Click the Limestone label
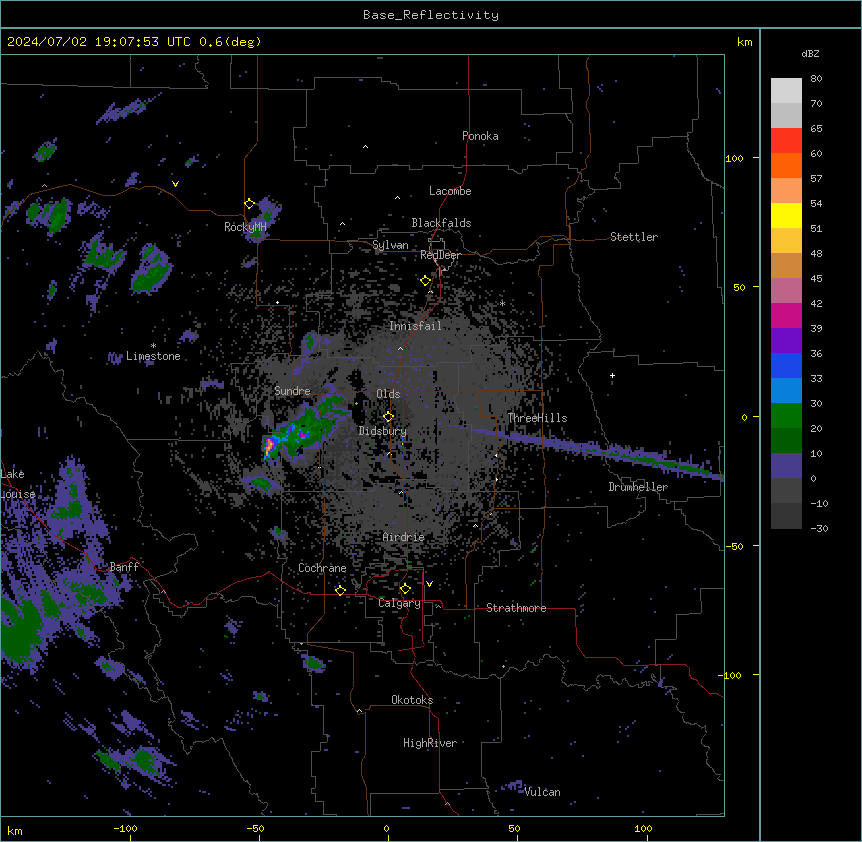Screen dimensions: 862x842 coord(153,356)
